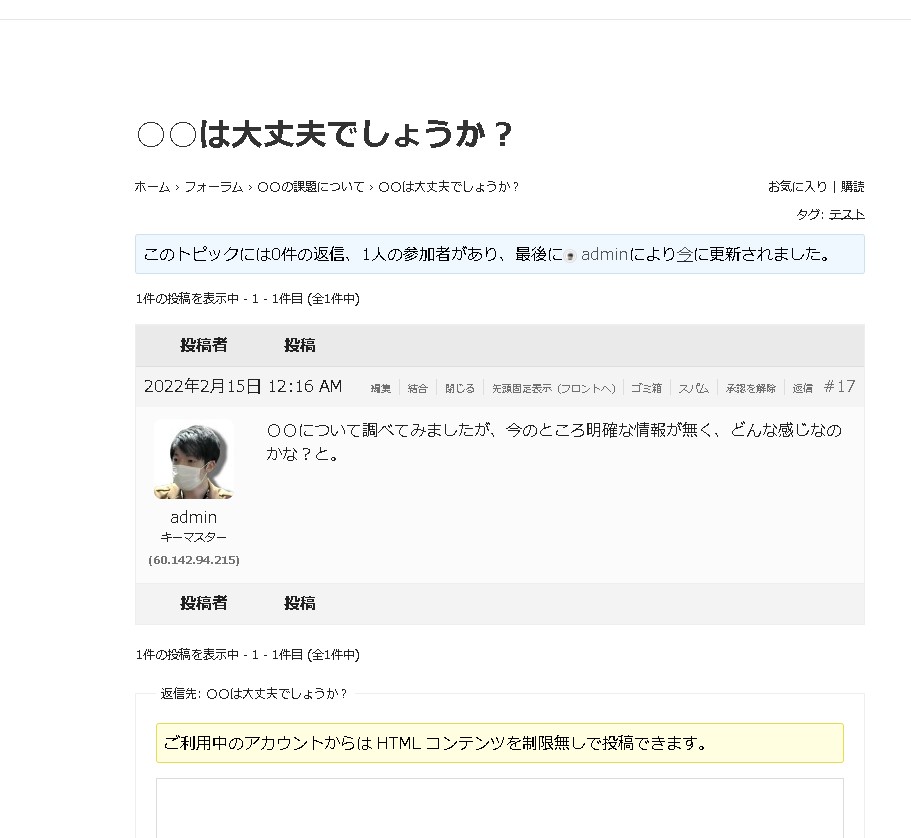Open the テスト tag link
This screenshot has height=838, width=911.
click(x=846, y=214)
